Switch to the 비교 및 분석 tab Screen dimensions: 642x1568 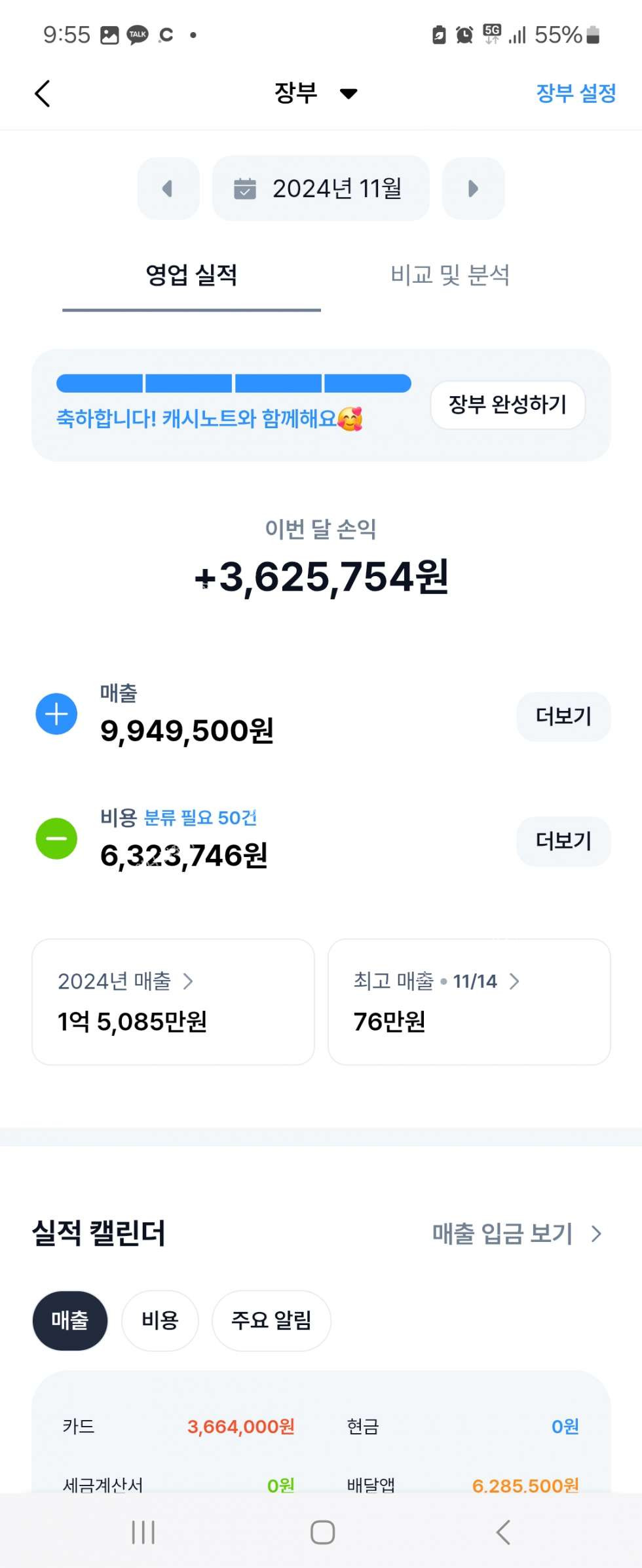pos(450,275)
